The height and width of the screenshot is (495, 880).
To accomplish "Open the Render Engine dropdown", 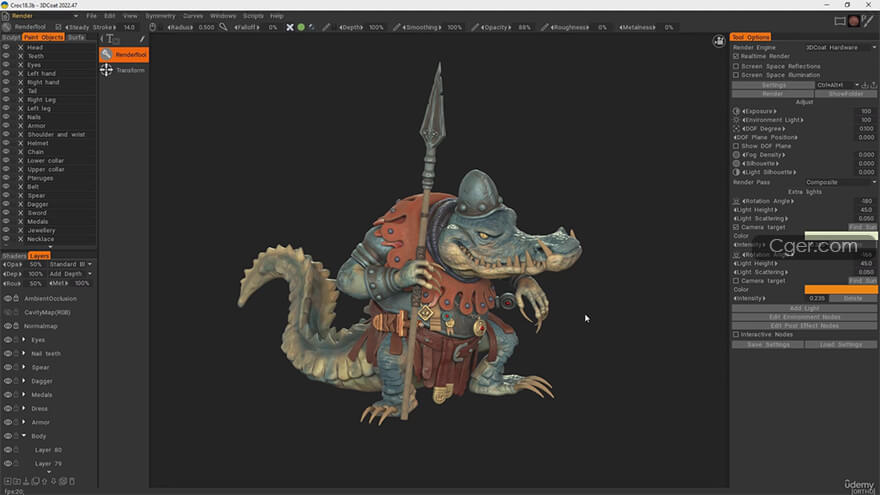I will click(840, 48).
